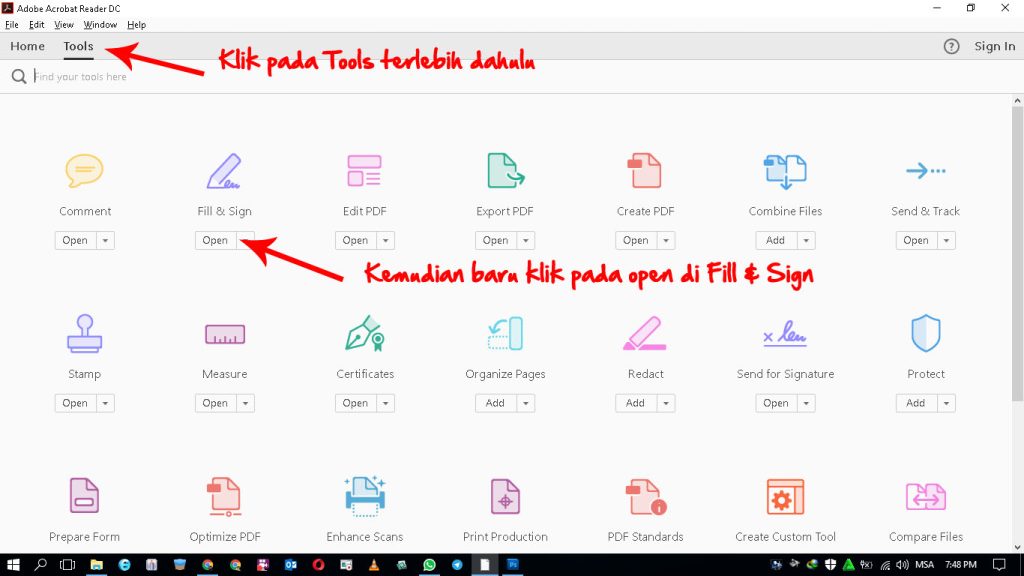
Task: Select the Organize Pages icon
Action: click(505, 334)
